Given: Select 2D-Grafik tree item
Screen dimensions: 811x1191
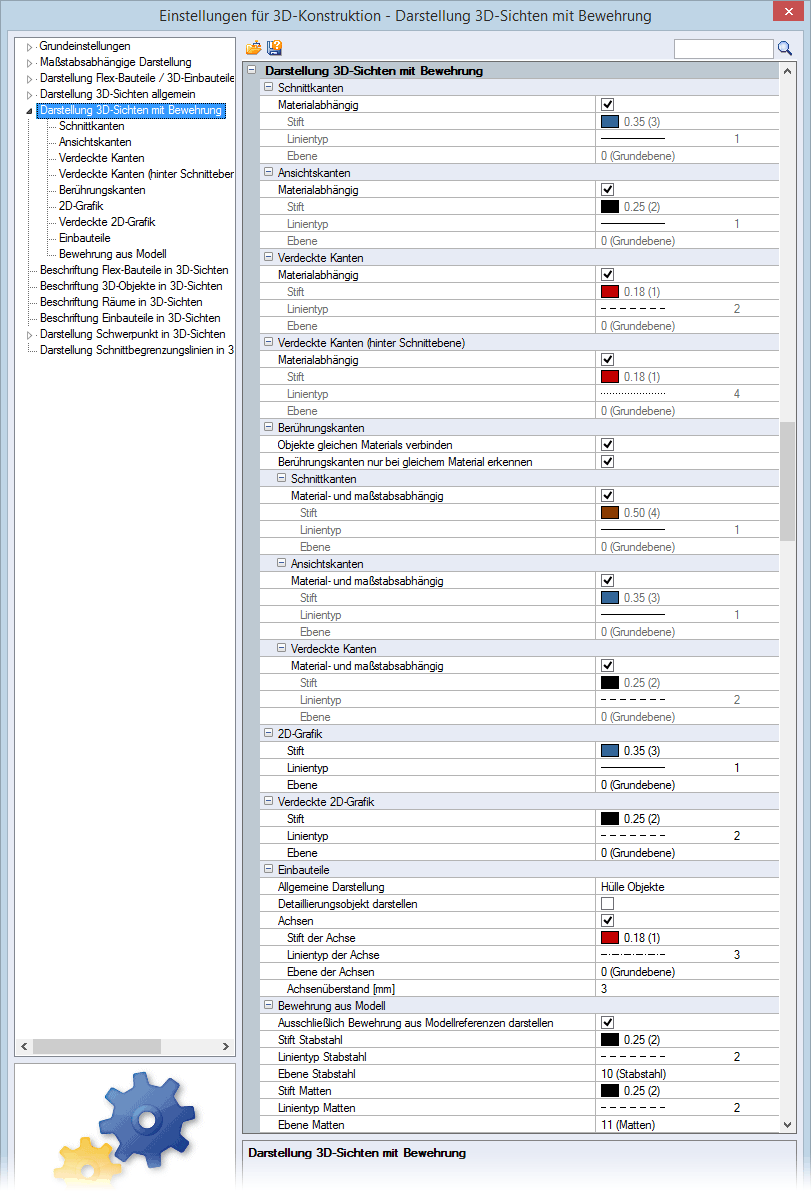Looking at the screenshot, I should coord(81,206).
